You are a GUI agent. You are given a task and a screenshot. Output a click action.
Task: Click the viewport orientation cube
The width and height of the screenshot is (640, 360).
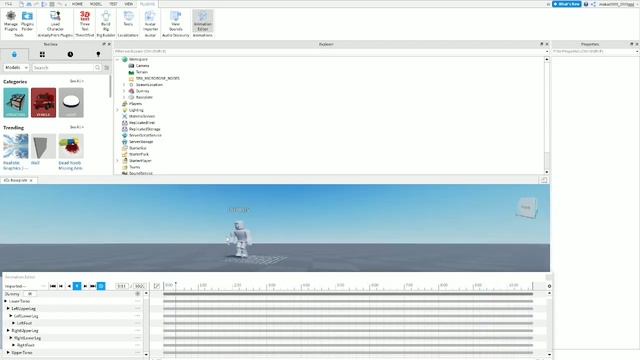pyautogui.click(x=527, y=208)
